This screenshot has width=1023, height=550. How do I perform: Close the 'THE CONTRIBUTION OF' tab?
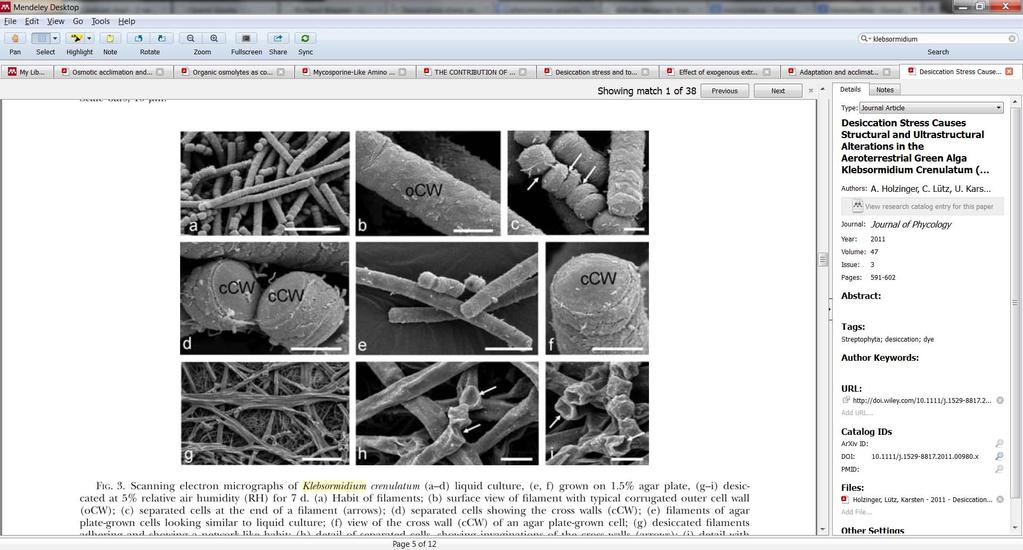(524, 72)
